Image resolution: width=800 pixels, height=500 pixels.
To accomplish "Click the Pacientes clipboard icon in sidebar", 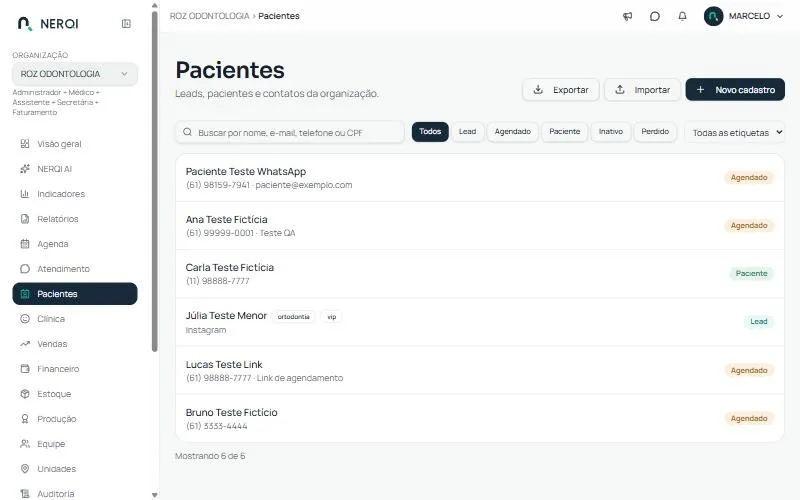I will 24,294.
